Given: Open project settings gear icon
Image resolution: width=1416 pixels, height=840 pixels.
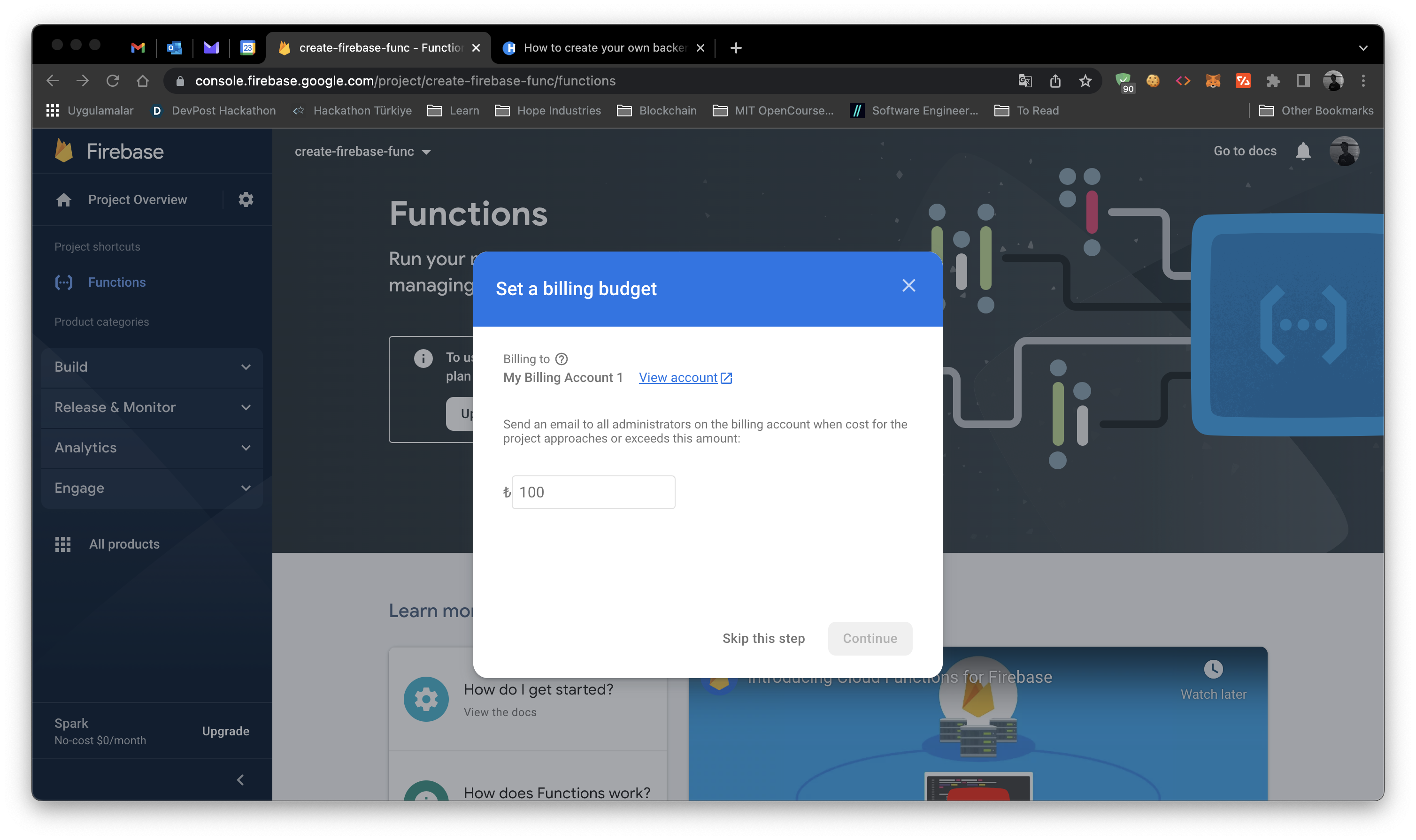Looking at the screenshot, I should [x=245, y=199].
